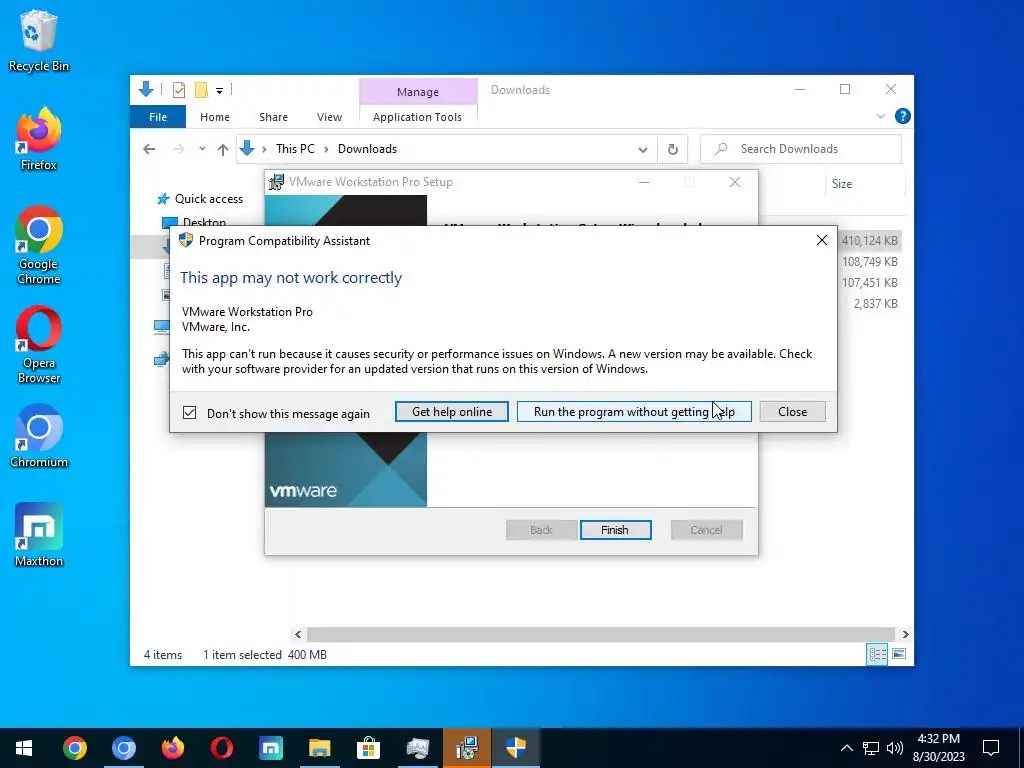
Task: Open Google Chrome desktop shortcut
Action: tap(39, 246)
